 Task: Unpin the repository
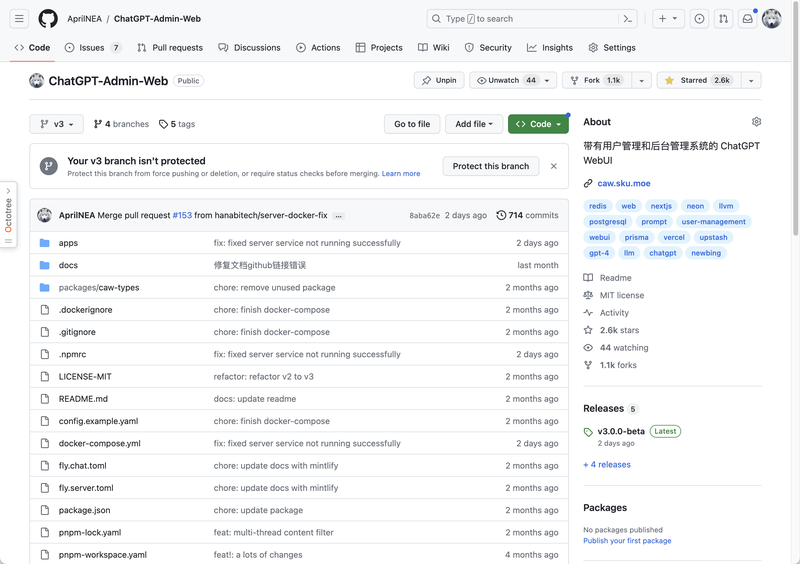[x=439, y=81]
